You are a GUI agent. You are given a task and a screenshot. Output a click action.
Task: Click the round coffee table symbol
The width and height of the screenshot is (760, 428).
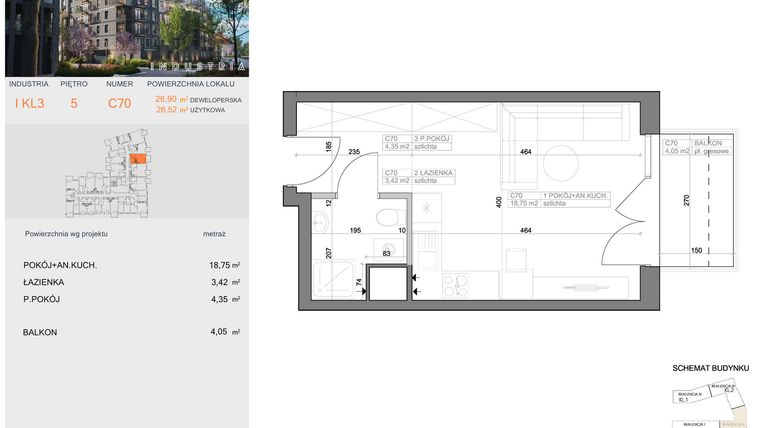(561, 163)
